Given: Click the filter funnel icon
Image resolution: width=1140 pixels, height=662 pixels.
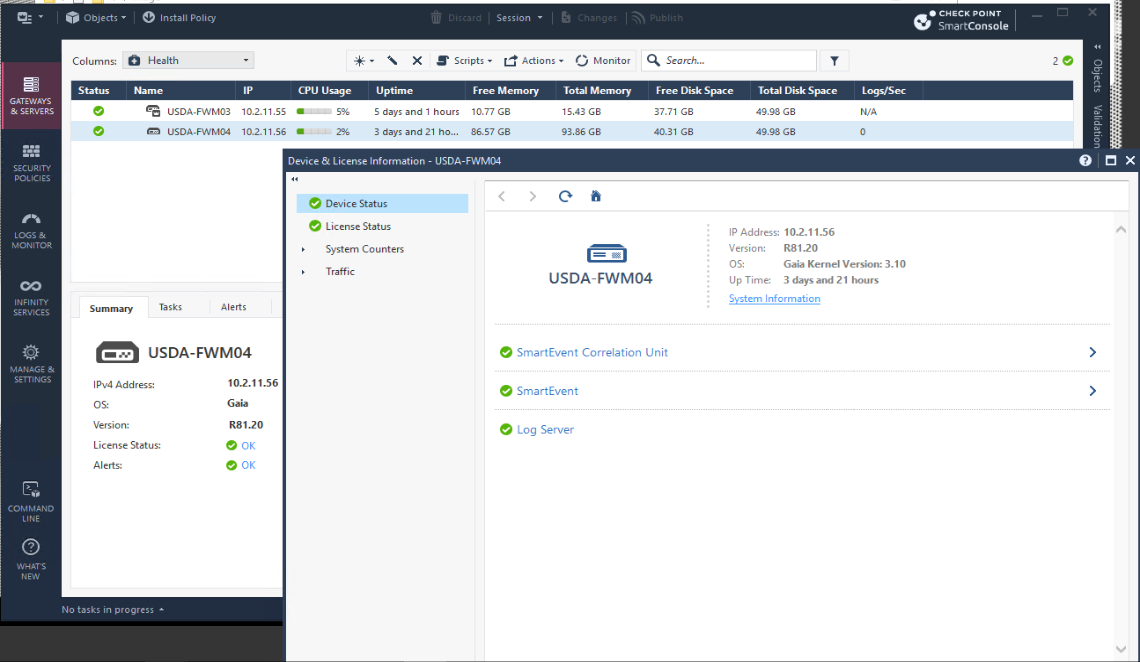Looking at the screenshot, I should pyautogui.click(x=835, y=61).
